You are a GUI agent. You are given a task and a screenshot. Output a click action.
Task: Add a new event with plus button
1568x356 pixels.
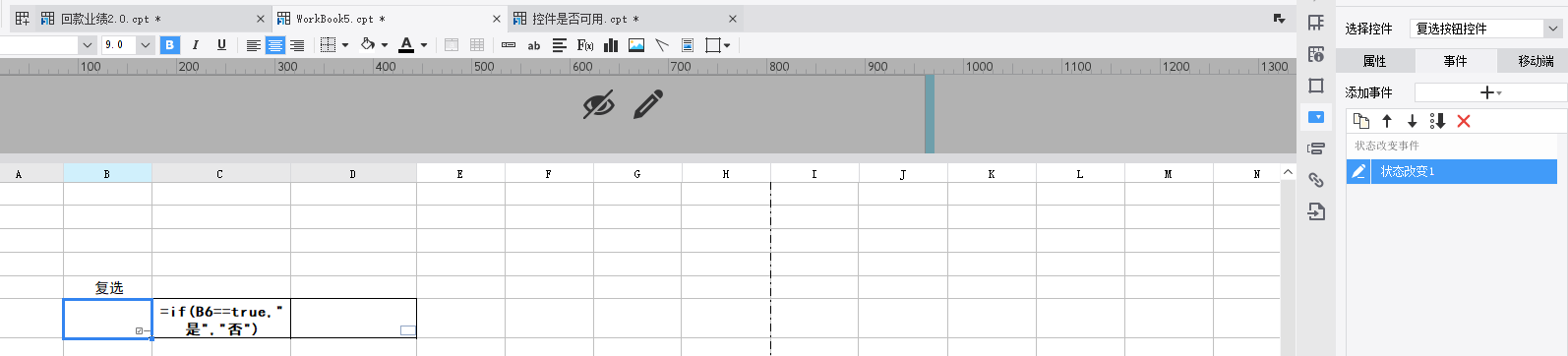point(1490,92)
